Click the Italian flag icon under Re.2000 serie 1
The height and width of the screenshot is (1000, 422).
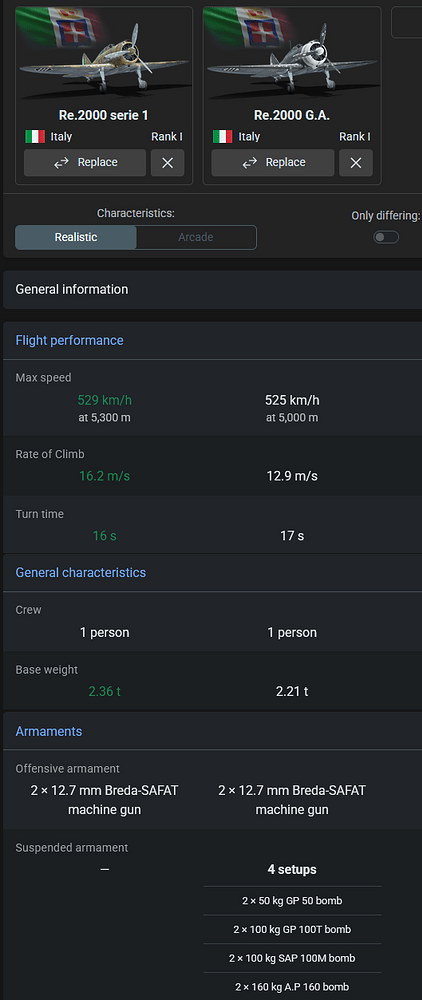pyautogui.click(x=35, y=136)
